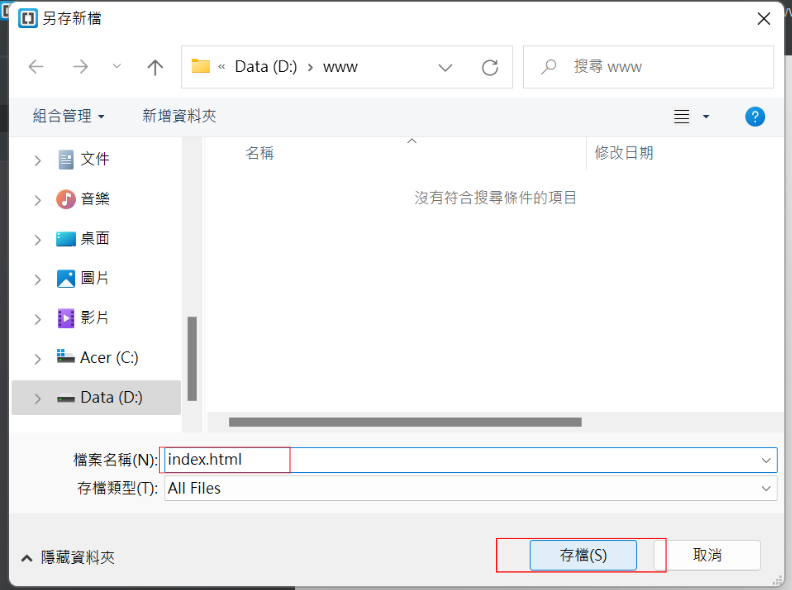This screenshot has height=590, width=792.
Task: Click the 音樂 music icon
Action: pyautogui.click(x=66, y=199)
